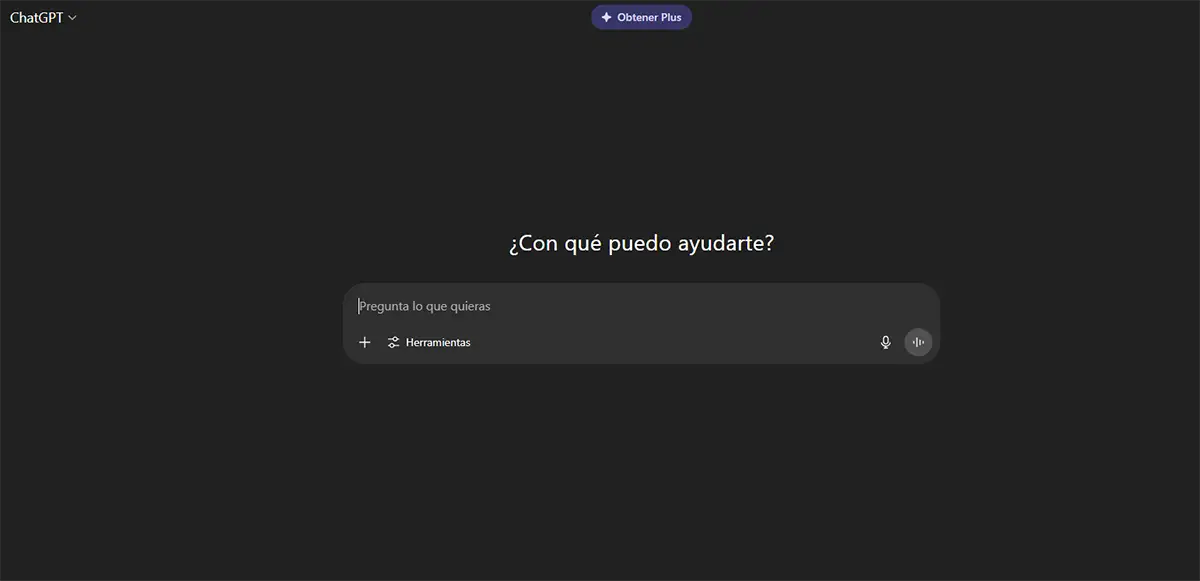This screenshot has width=1200, height=581.
Task: Activate voice mode waveform button
Action: pyautogui.click(x=918, y=342)
